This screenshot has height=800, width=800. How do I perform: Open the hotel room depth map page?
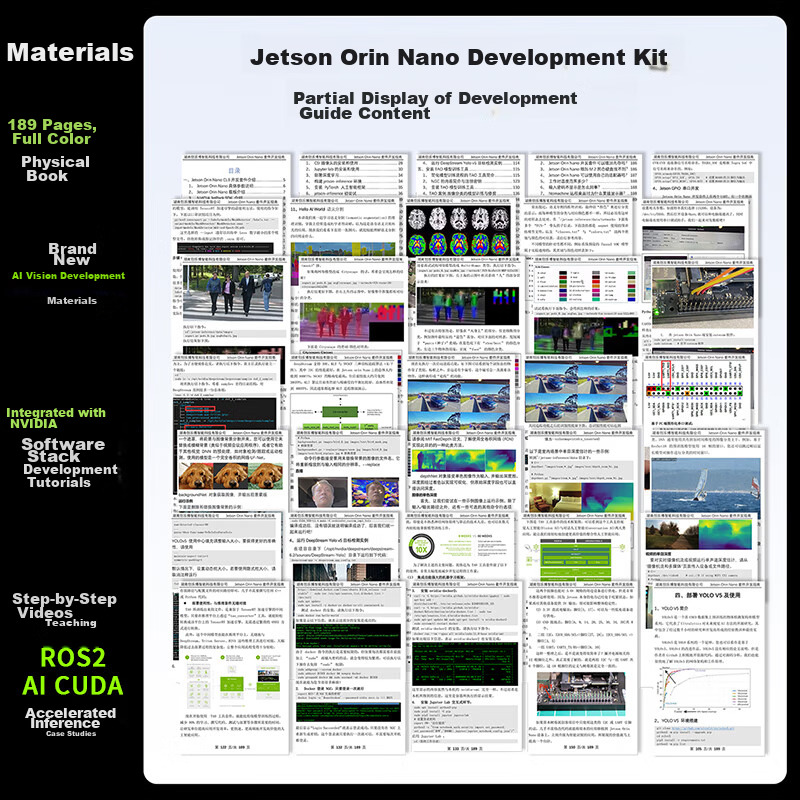582,470
